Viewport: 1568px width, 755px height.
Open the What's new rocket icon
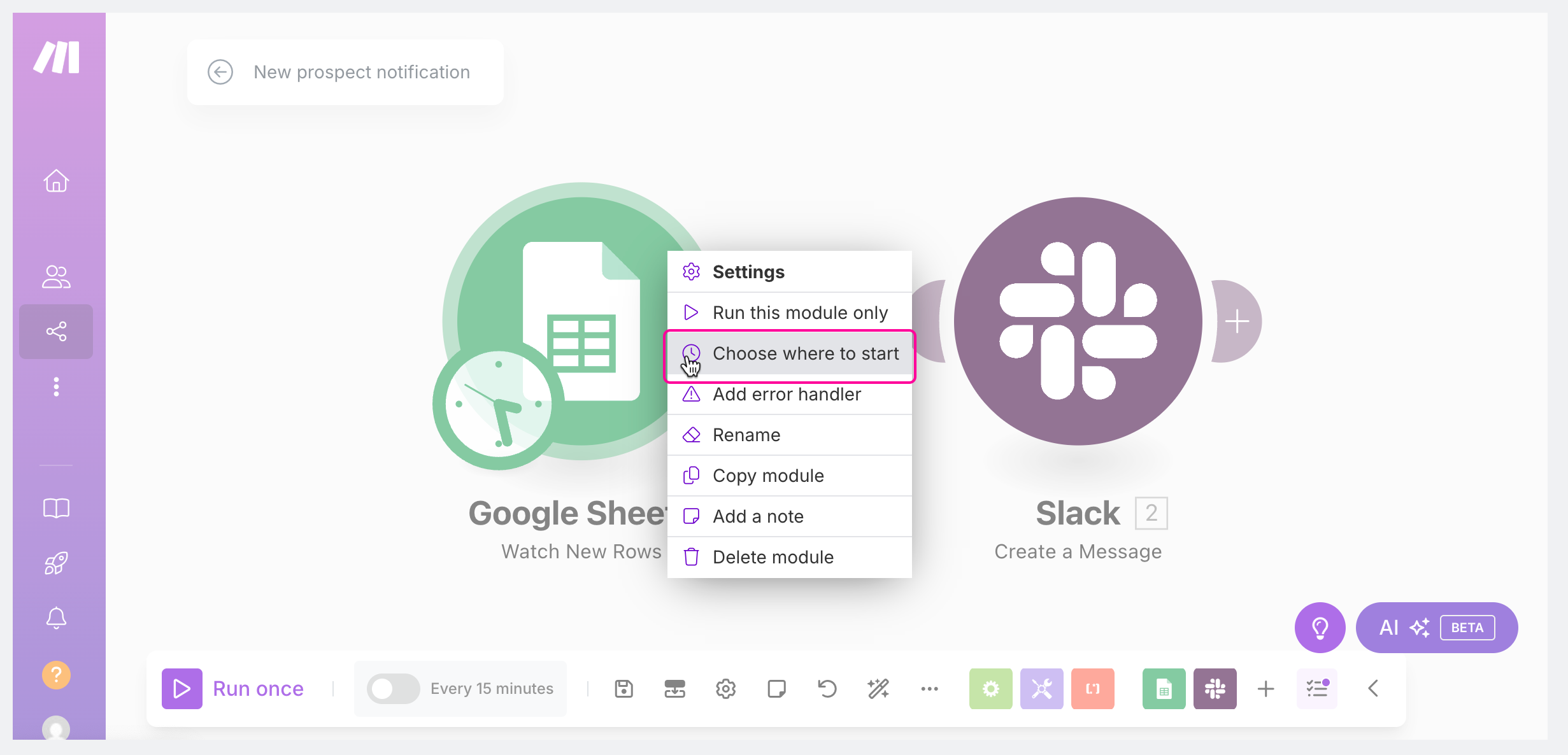point(56,563)
